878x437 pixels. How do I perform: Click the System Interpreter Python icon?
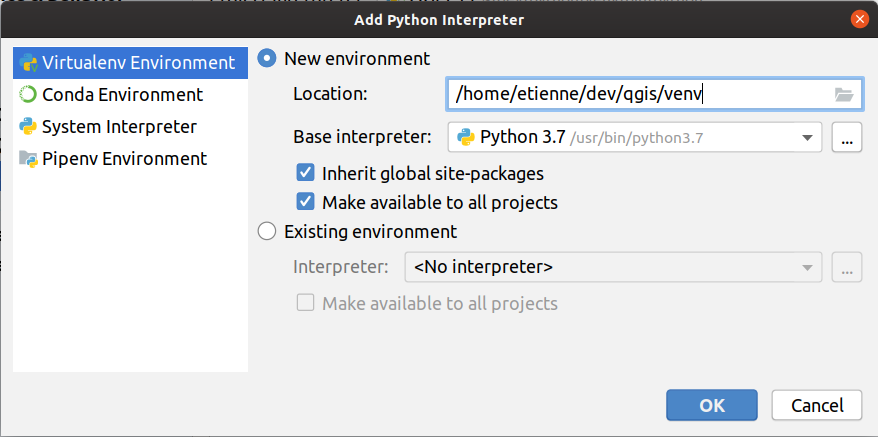28,127
